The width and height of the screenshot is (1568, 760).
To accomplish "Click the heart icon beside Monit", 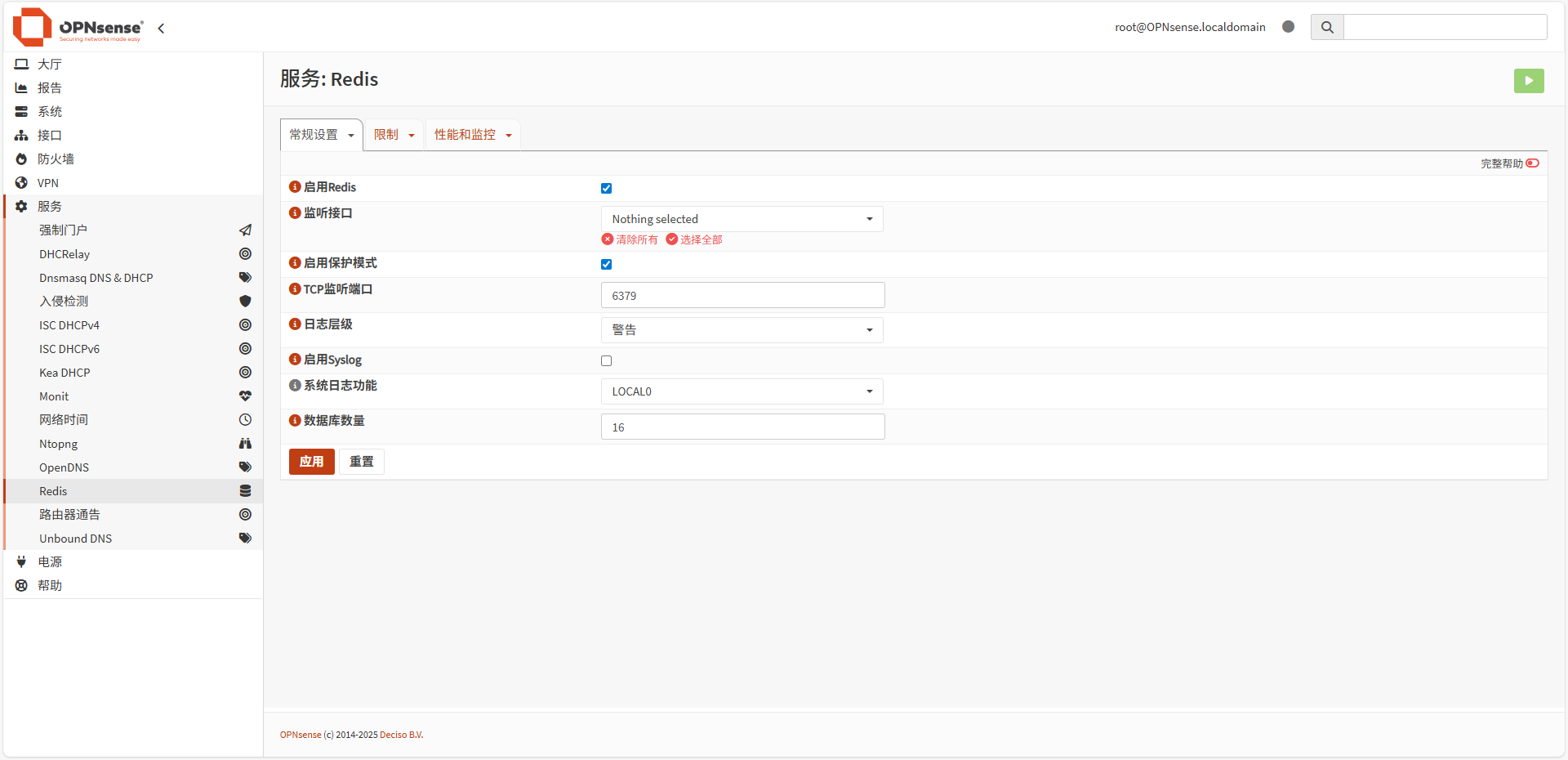I will tap(245, 396).
